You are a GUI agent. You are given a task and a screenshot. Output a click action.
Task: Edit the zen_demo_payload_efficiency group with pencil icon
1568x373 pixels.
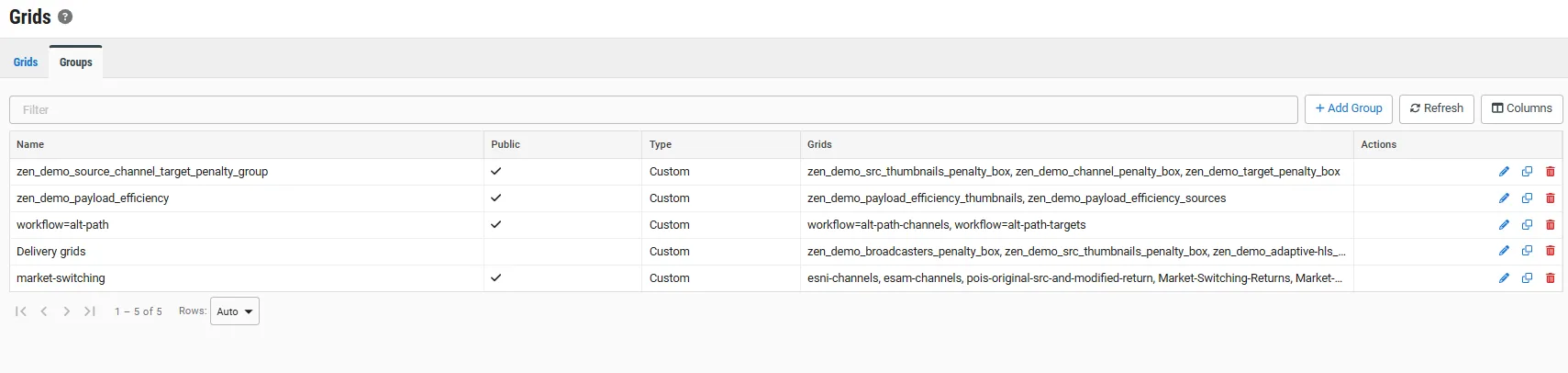point(1504,198)
